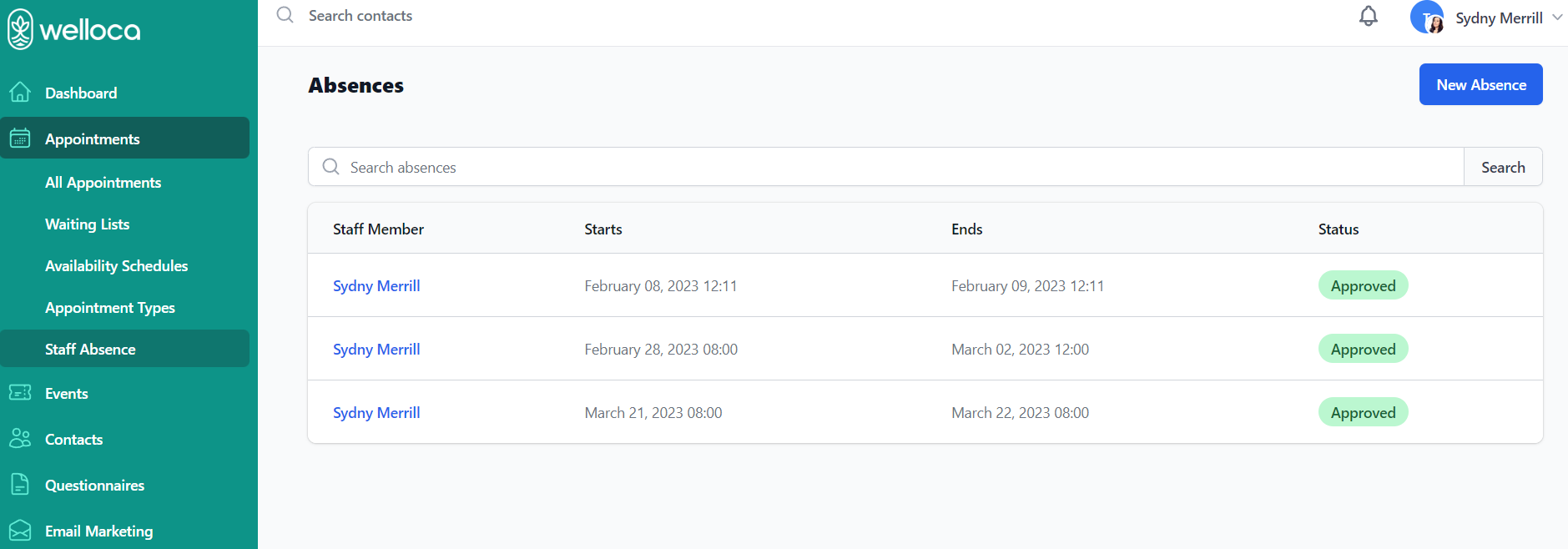Click the Welloca logo icon
Screen dimensions: 1568x549
(20, 29)
